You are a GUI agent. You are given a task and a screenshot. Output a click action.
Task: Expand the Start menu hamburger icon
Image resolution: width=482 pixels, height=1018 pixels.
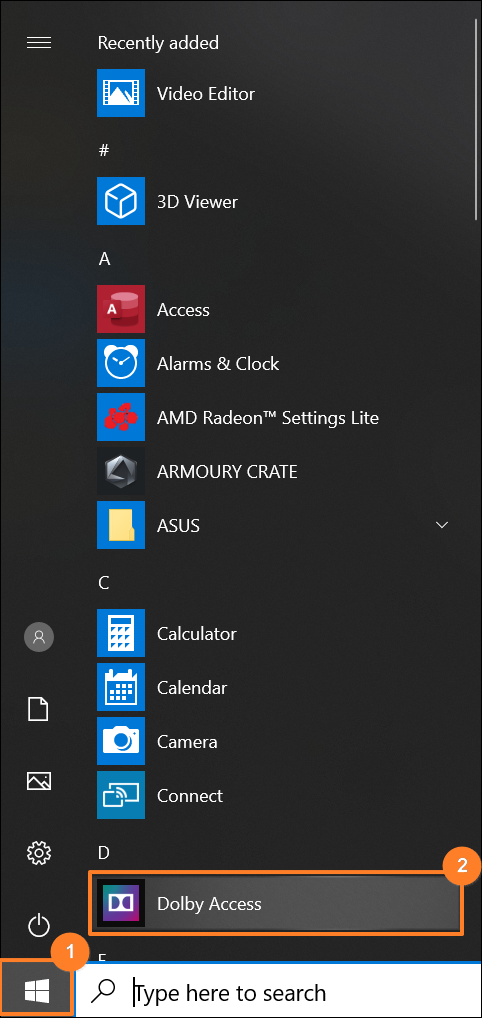(x=38, y=43)
